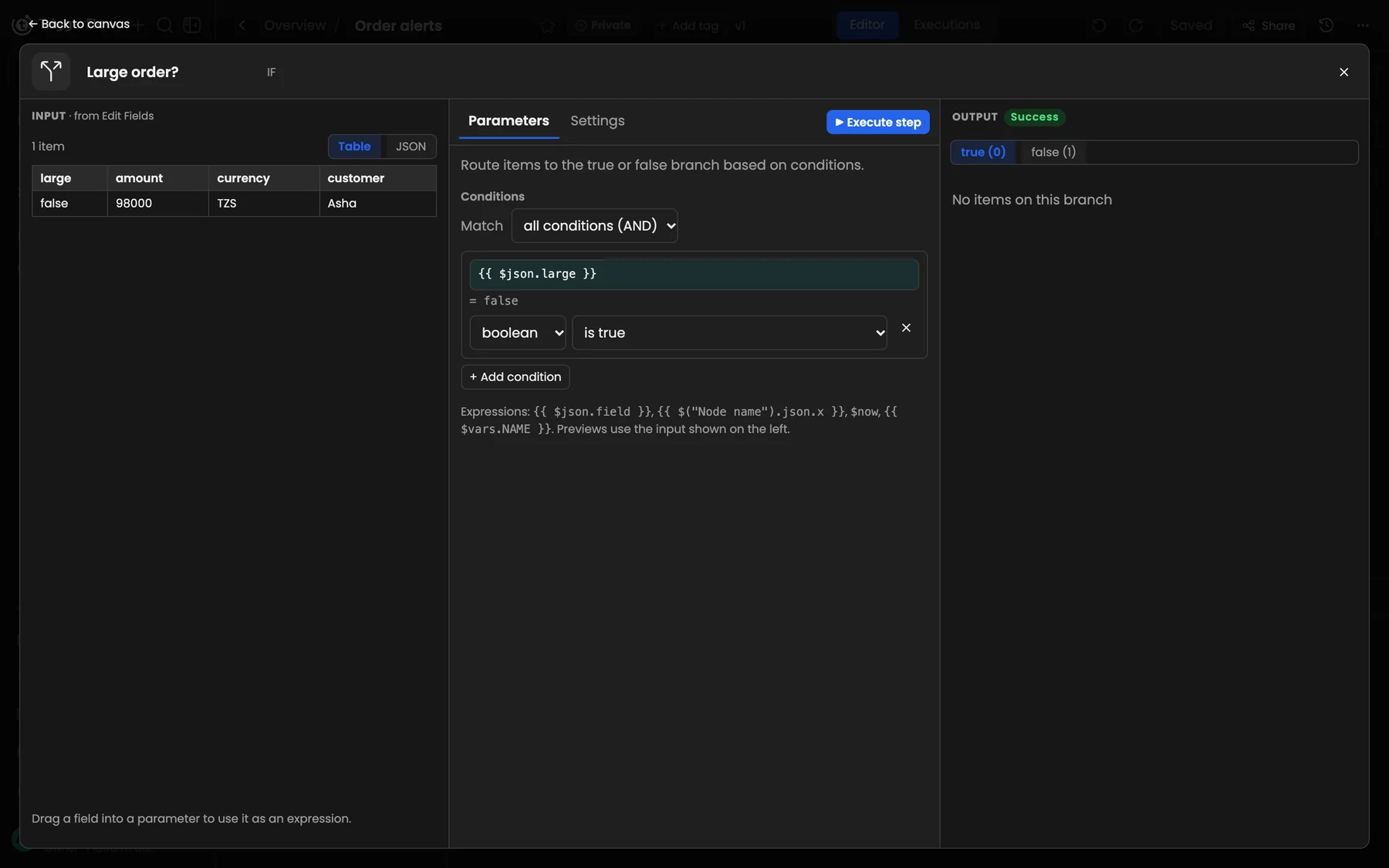This screenshot has width=1389, height=868.
Task: Select the 'currency' column header
Action: 264,178
